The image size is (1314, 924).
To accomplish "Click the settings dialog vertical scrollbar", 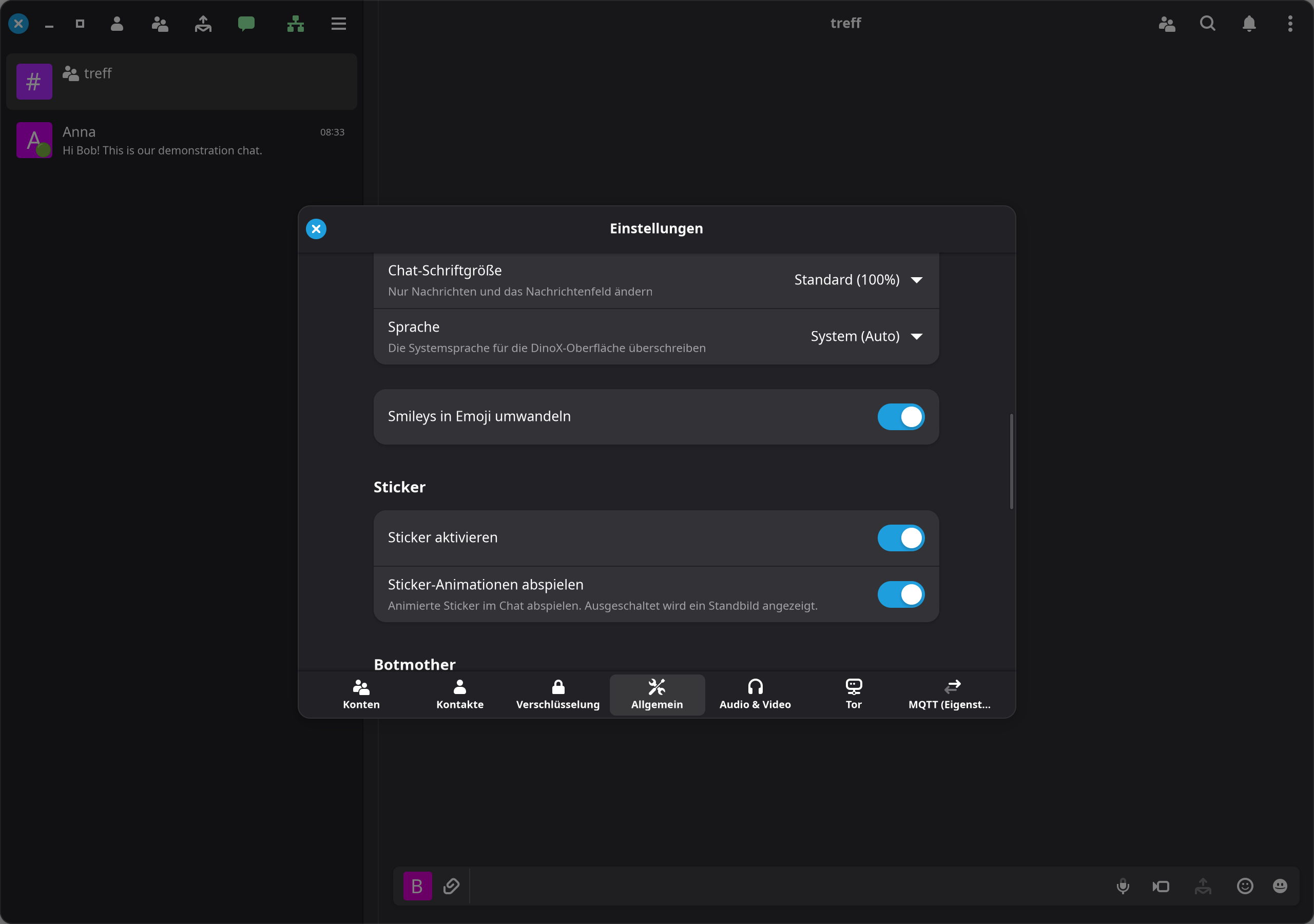I will (x=1011, y=461).
